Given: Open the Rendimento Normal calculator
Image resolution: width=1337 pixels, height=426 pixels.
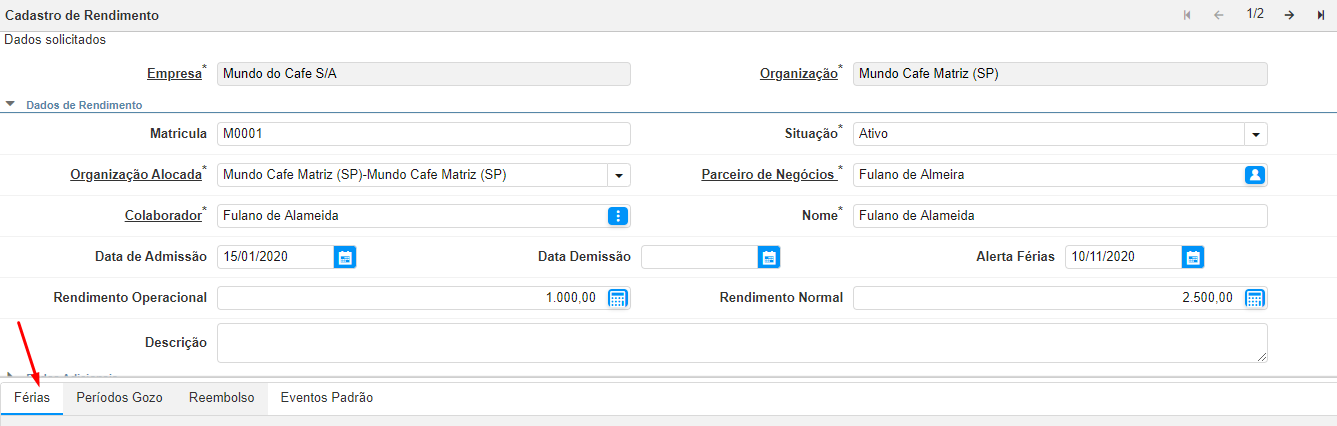Looking at the screenshot, I should (x=1255, y=298).
